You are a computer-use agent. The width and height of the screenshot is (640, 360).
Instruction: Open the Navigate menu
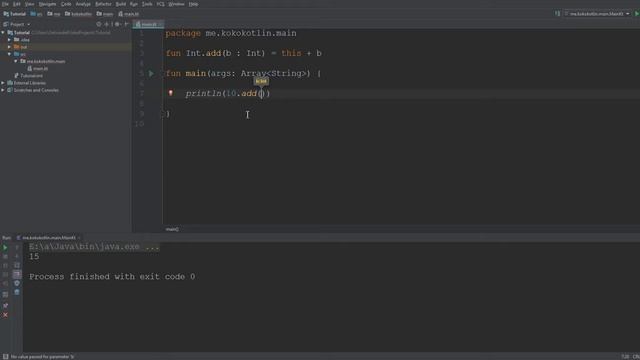(x=47, y=4)
